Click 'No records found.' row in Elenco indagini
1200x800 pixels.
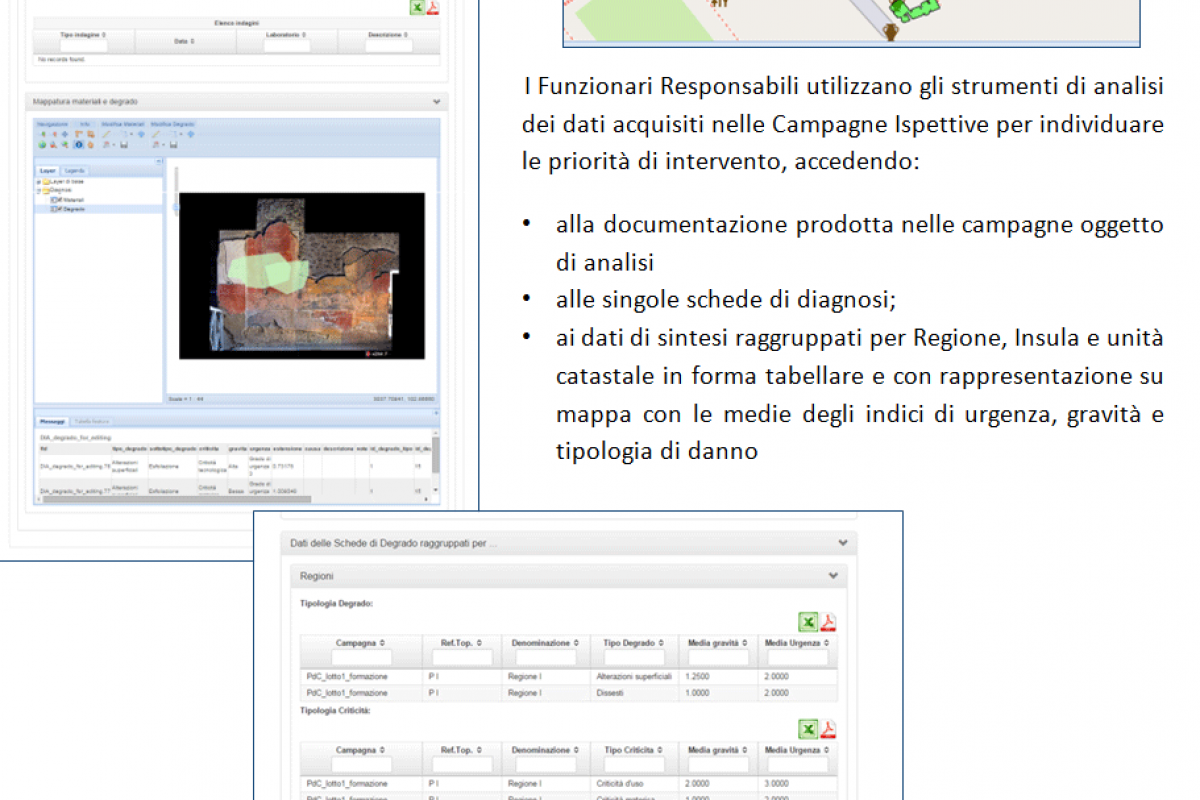[x=235, y=60]
